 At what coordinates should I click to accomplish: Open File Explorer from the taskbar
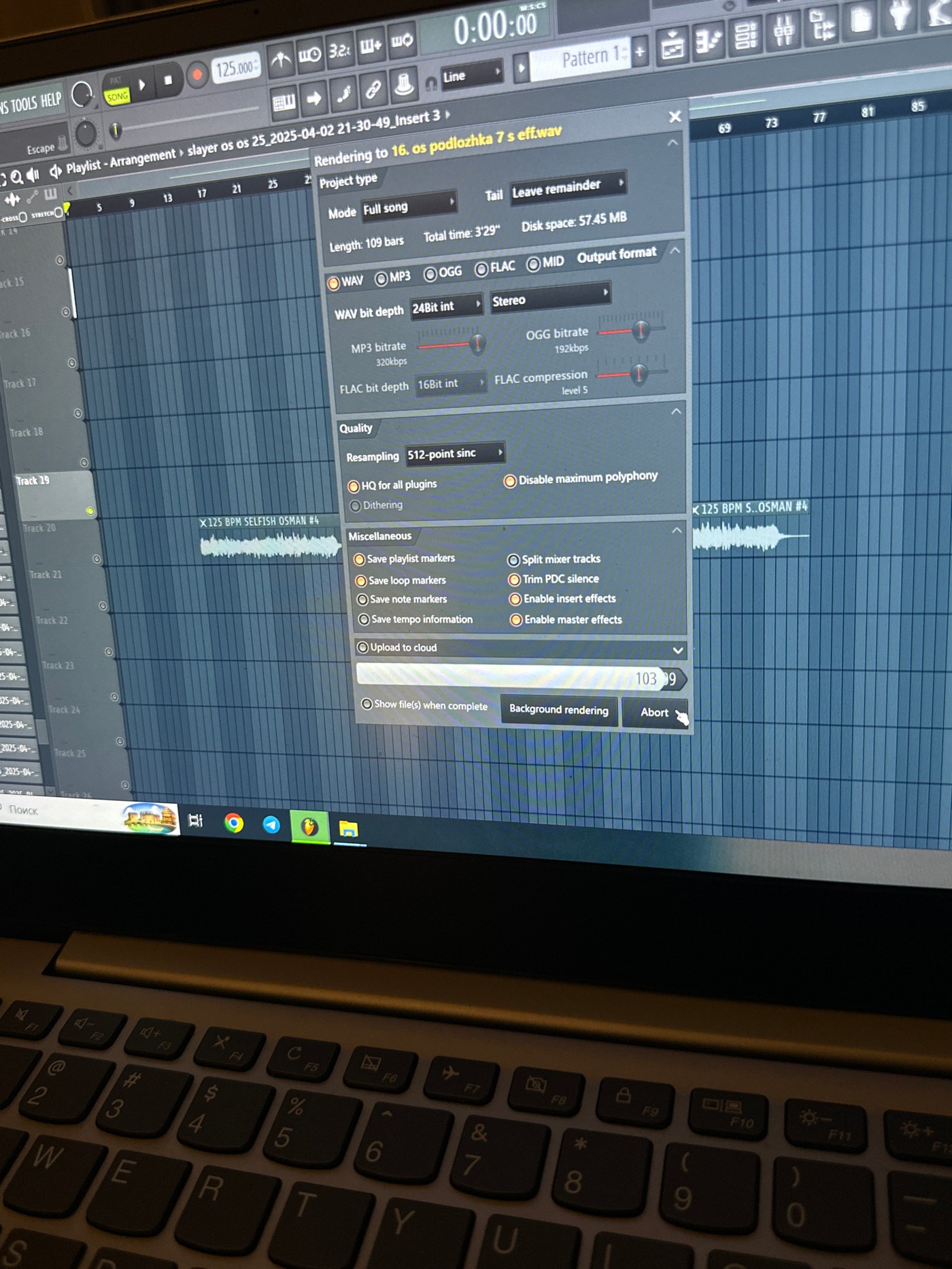(x=349, y=828)
